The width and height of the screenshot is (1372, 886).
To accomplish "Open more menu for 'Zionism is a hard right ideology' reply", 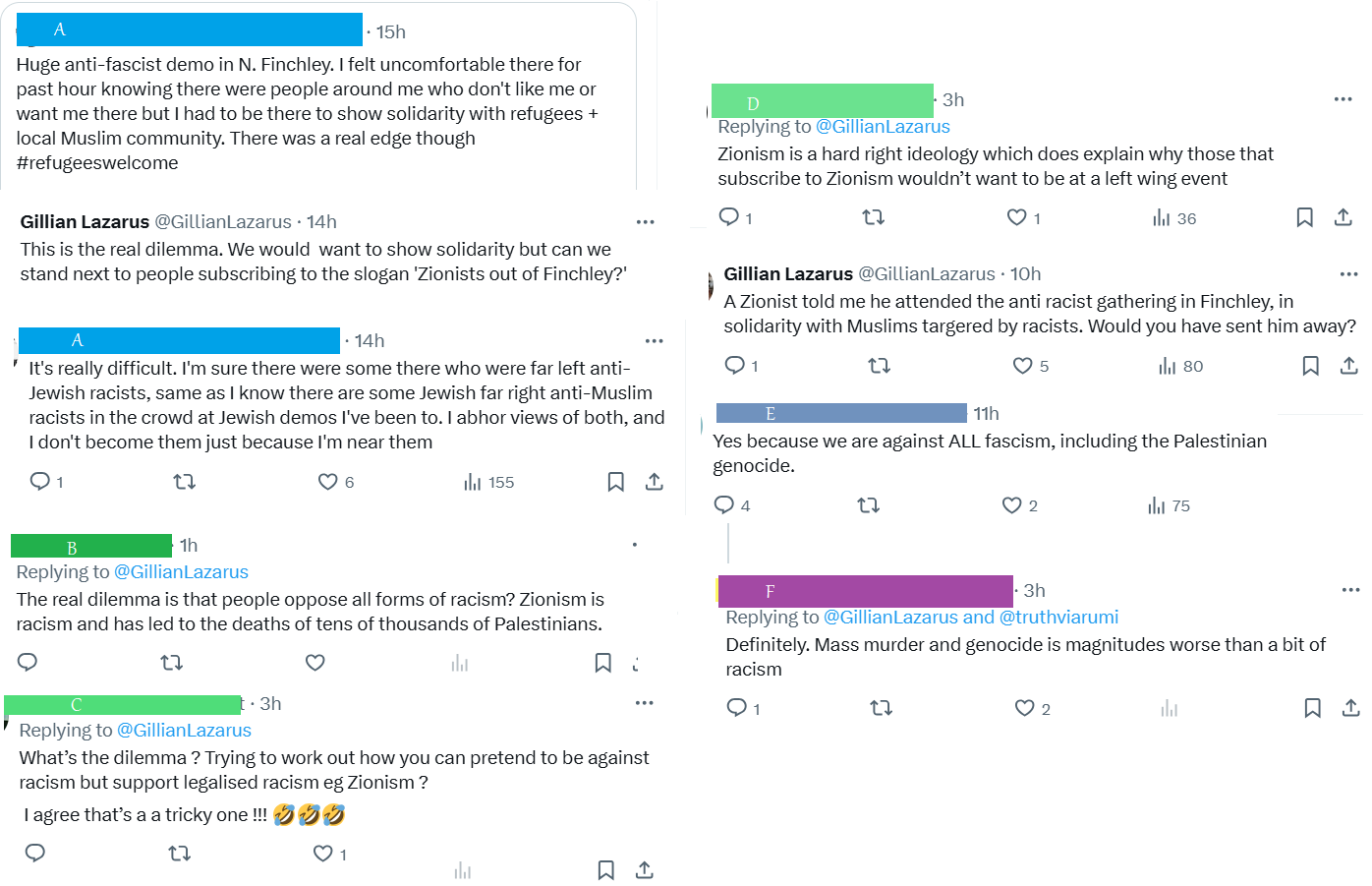I will pyautogui.click(x=1343, y=99).
